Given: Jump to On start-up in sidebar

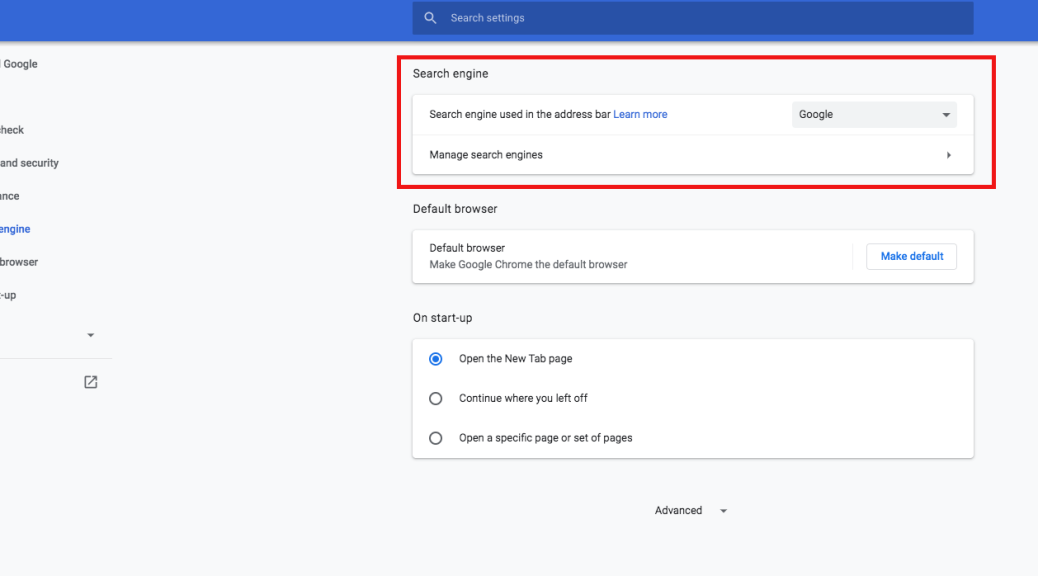Looking at the screenshot, I should tap(8, 295).
